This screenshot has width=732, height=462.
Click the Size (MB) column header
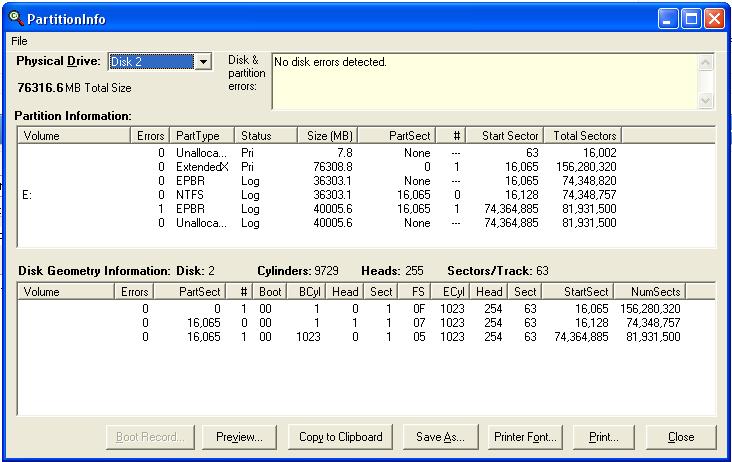click(x=327, y=136)
